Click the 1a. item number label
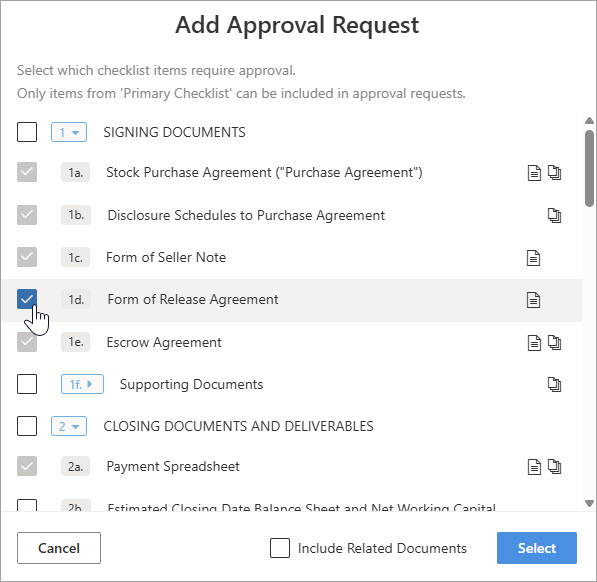Image resolution: width=597 pixels, height=582 pixels. click(x=75, y=173)
